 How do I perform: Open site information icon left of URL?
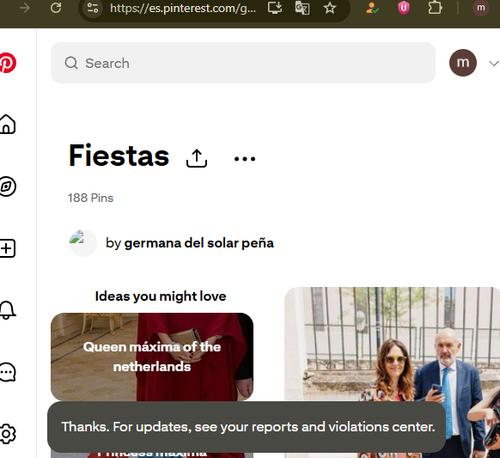(x=92, y=8)
